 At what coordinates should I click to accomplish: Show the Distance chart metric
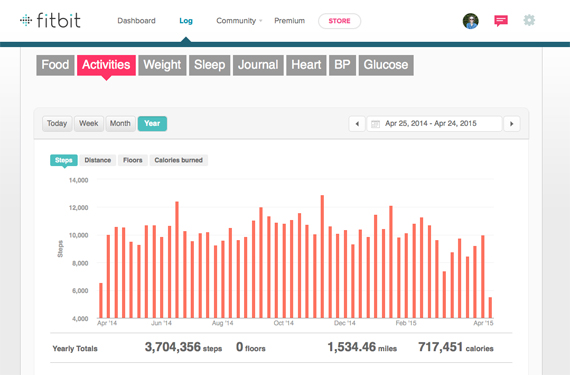coord(98,160)
